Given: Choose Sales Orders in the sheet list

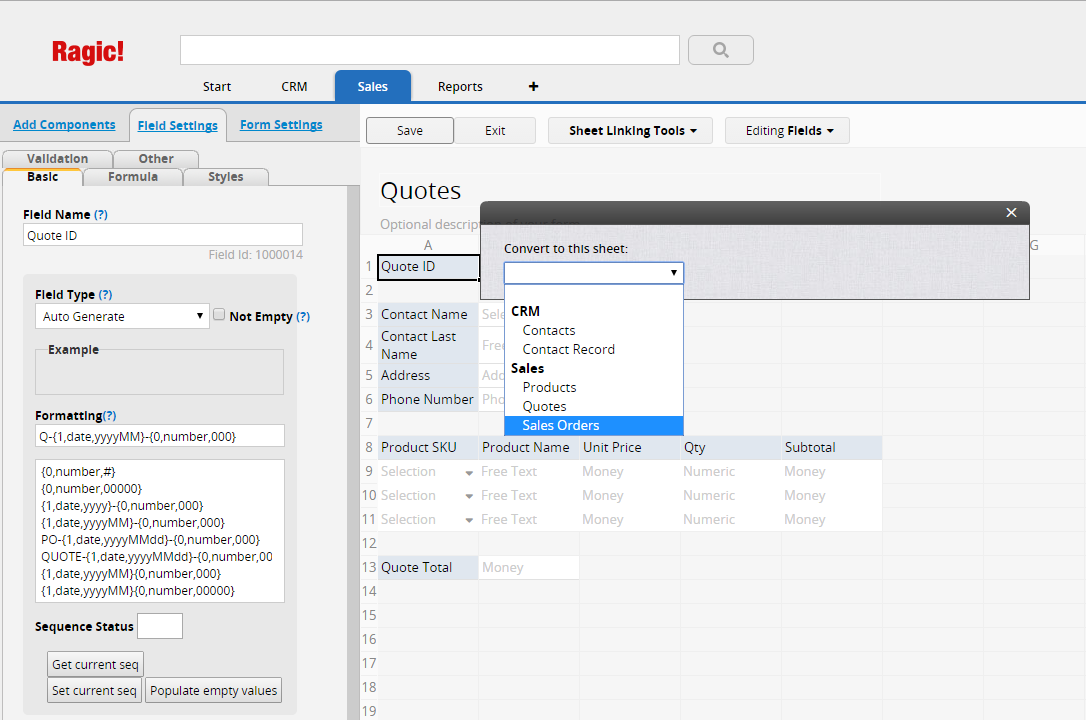Looking at the screenshot, I should tap(594, 425).
